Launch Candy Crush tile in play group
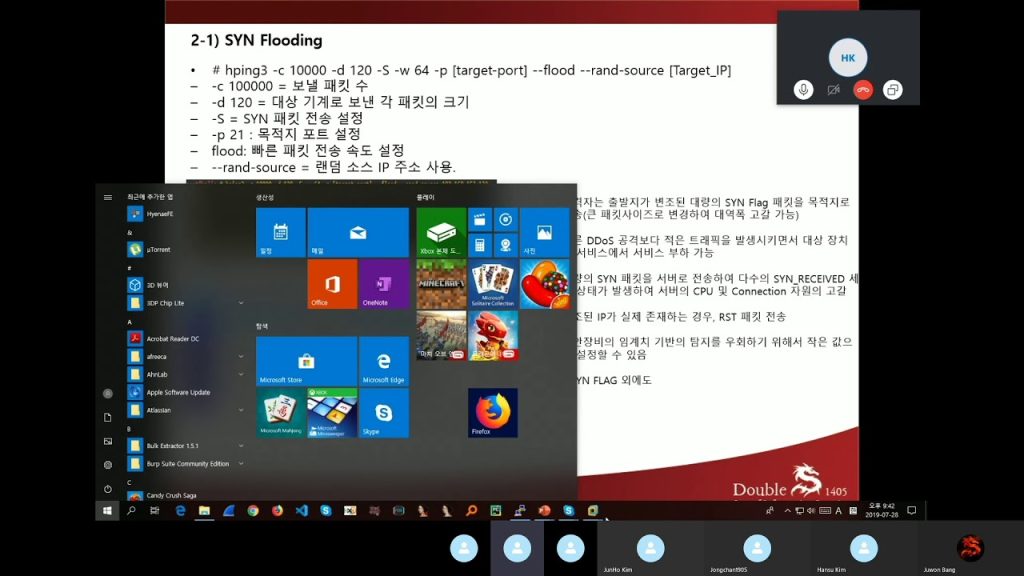 pyautogui.click(x=544, y=284)
